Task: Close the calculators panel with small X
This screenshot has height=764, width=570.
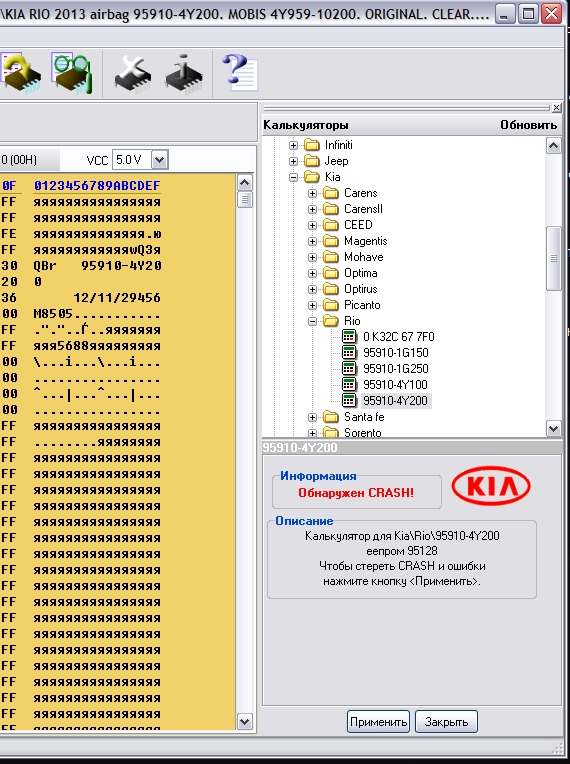Action: tap(556, 108)
